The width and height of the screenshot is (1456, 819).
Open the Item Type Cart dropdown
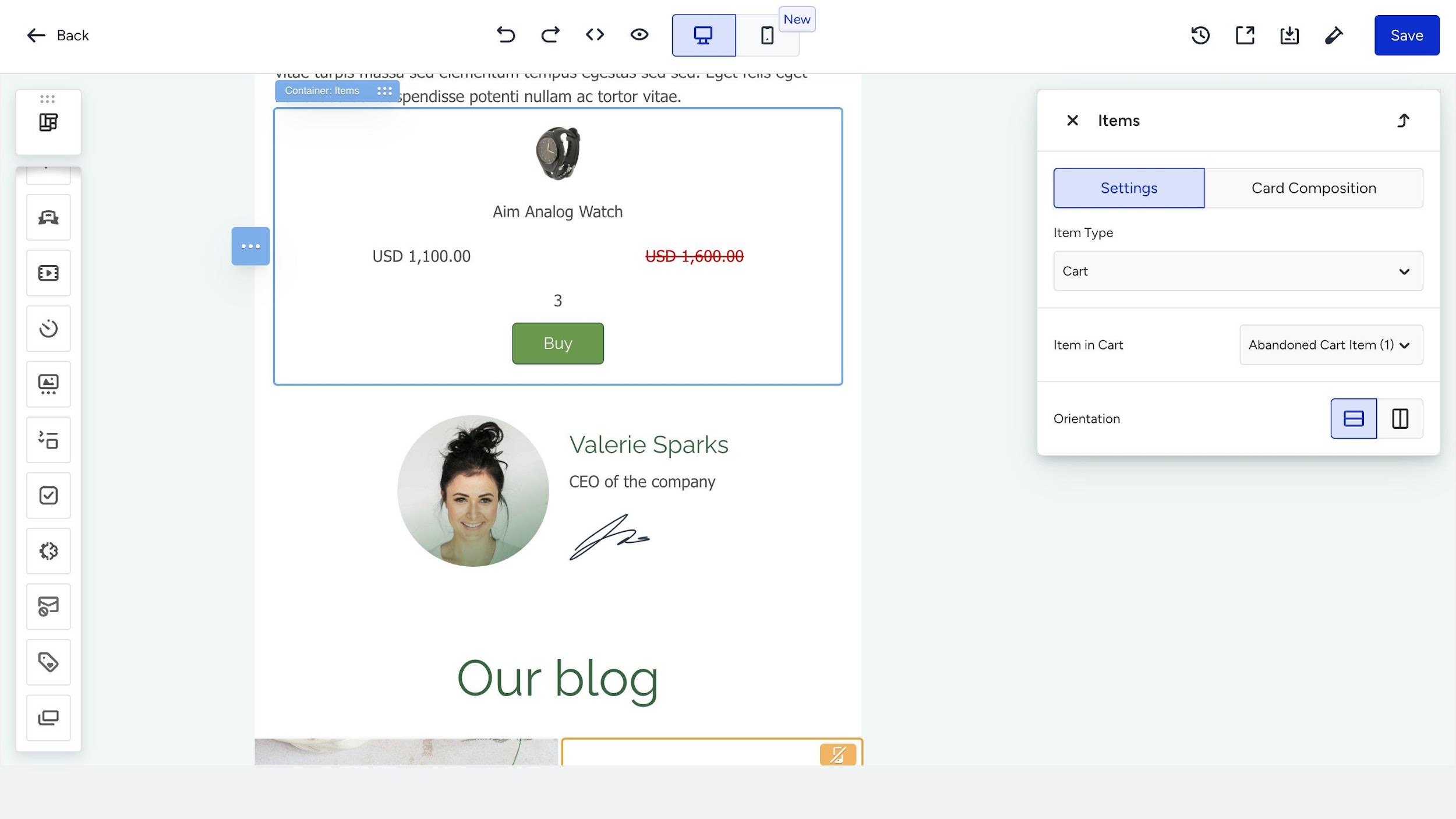click(1238, 271)
